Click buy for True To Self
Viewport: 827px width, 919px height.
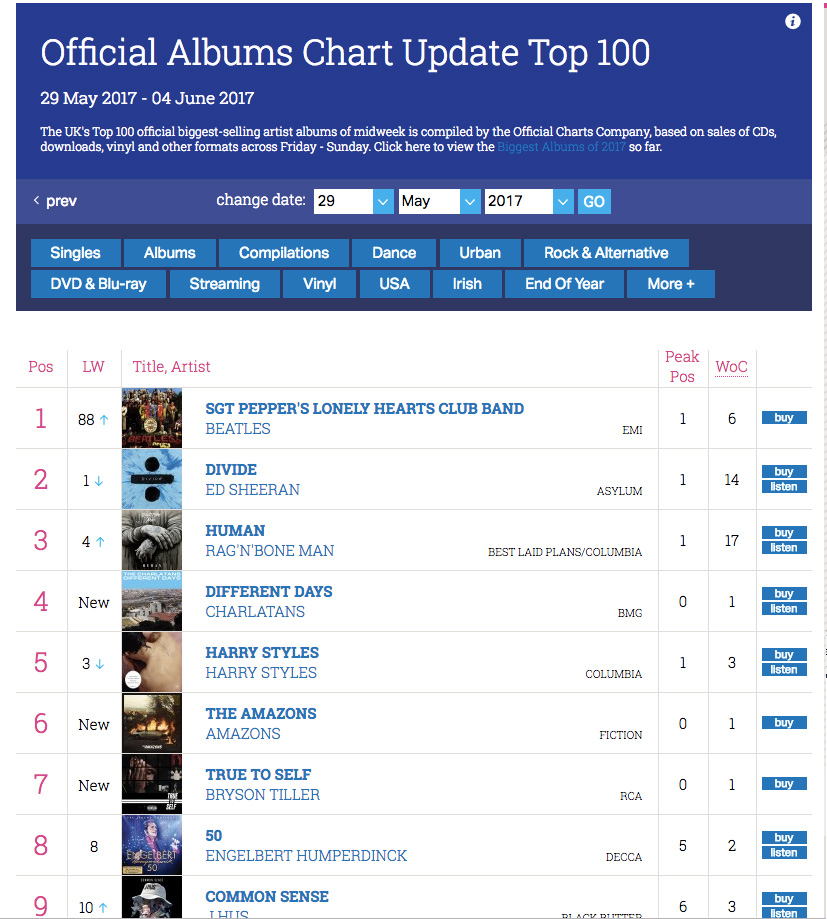784,783
